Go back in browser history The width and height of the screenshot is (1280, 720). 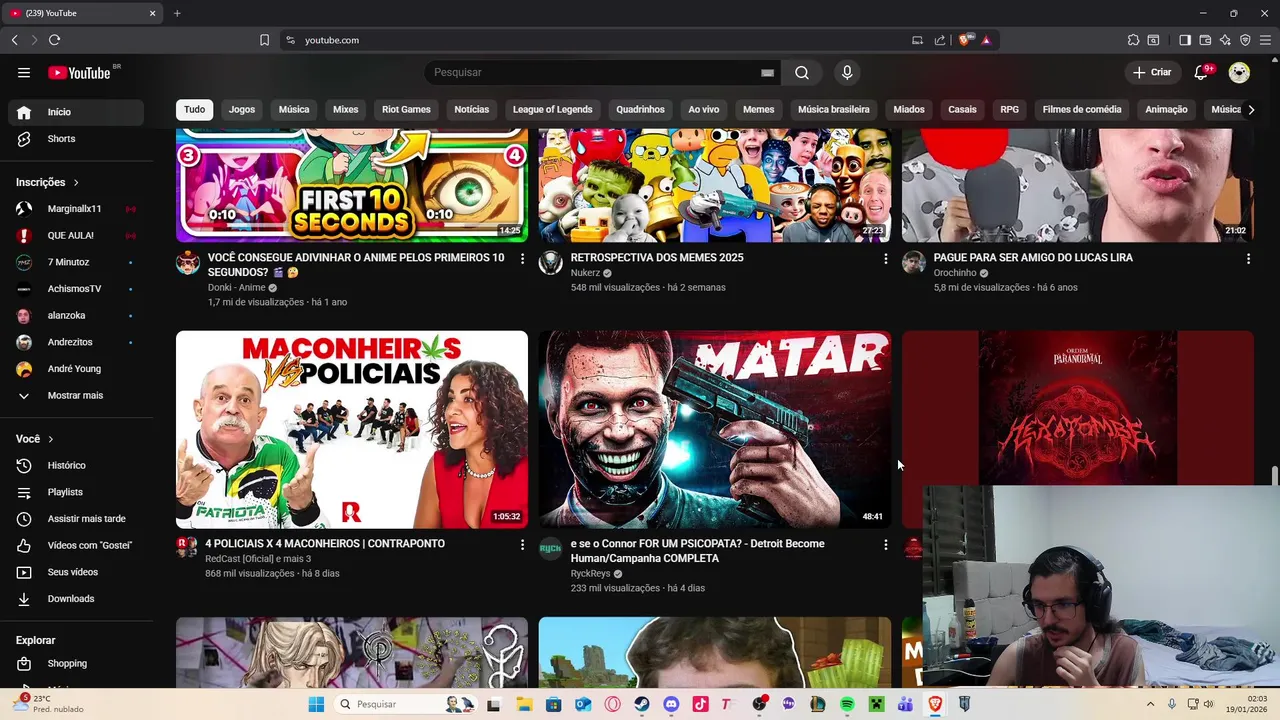[14, 40]
